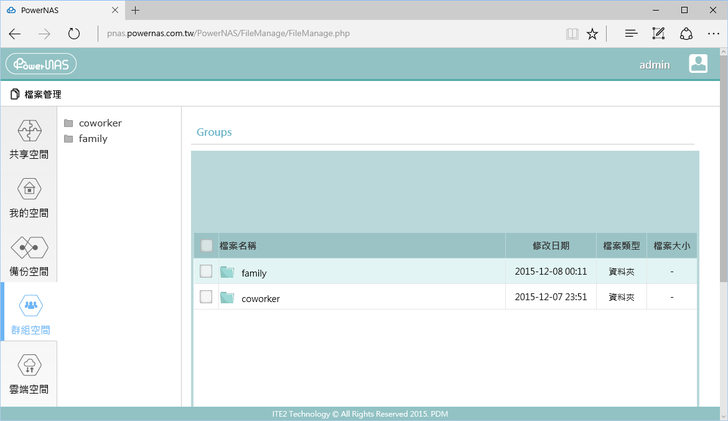This screenshot has width=728, height=421.
Task: Open the 雲端空間 cloud space section
Action: click(x=28, y=372)
